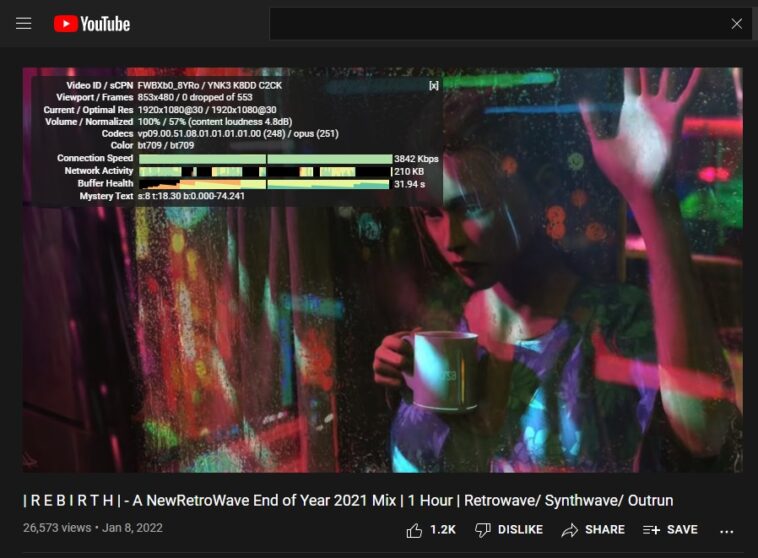Image resolution: width=758 pixels, height=558 pixels.
Task: Click the Network Activity graph
Action: [265, 171]
